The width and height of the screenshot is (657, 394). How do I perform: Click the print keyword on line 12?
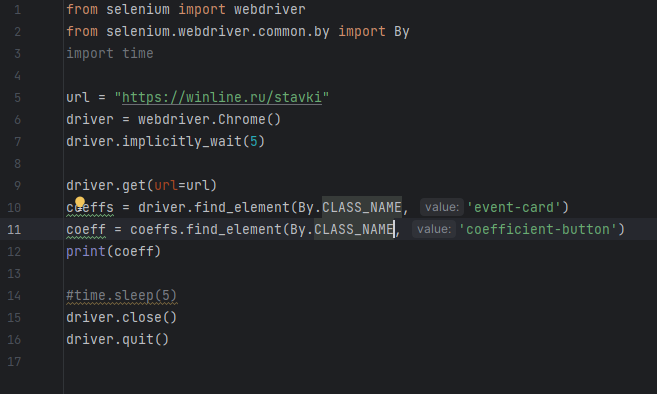(x=86, y=251)
